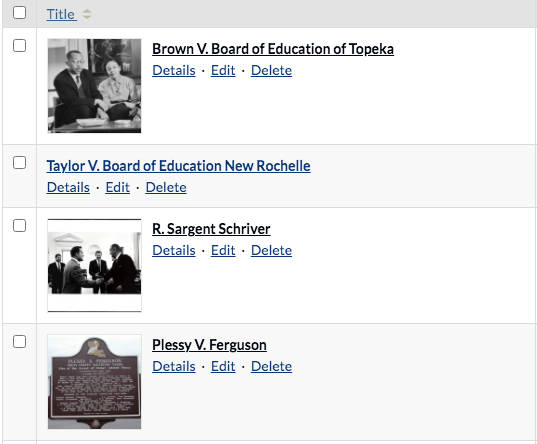Screen dimensions: 537x444
Task: Open the Plessy V. Ferguson item title
Action: tap(209, 345)
